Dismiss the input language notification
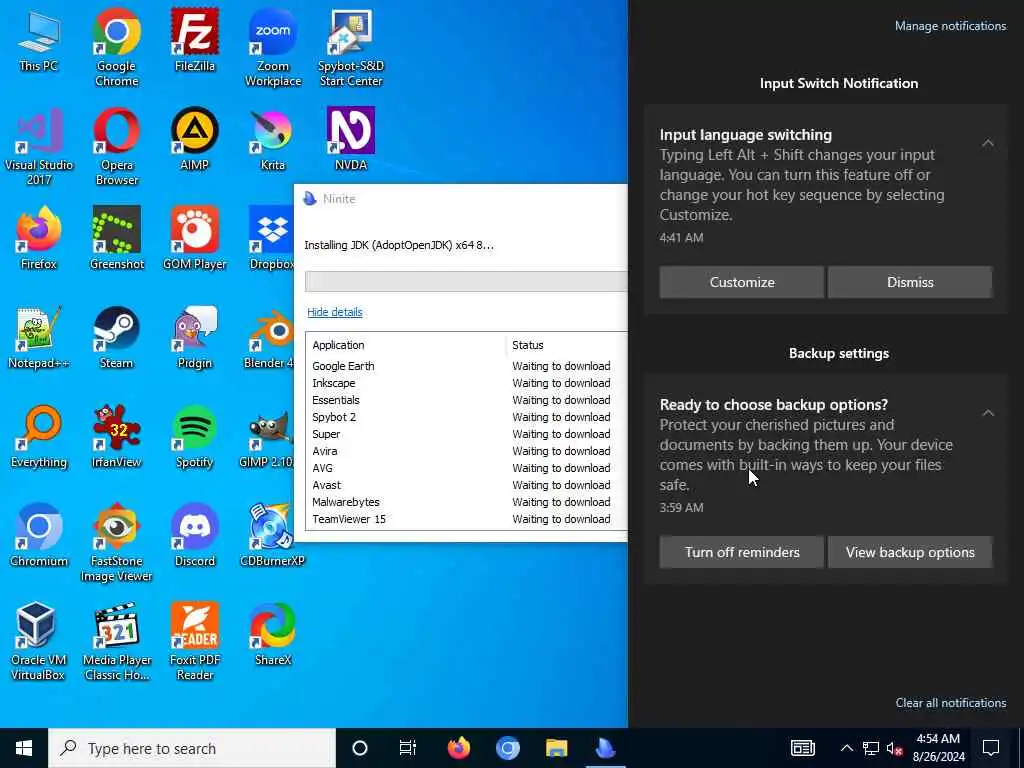 [910, 282]
